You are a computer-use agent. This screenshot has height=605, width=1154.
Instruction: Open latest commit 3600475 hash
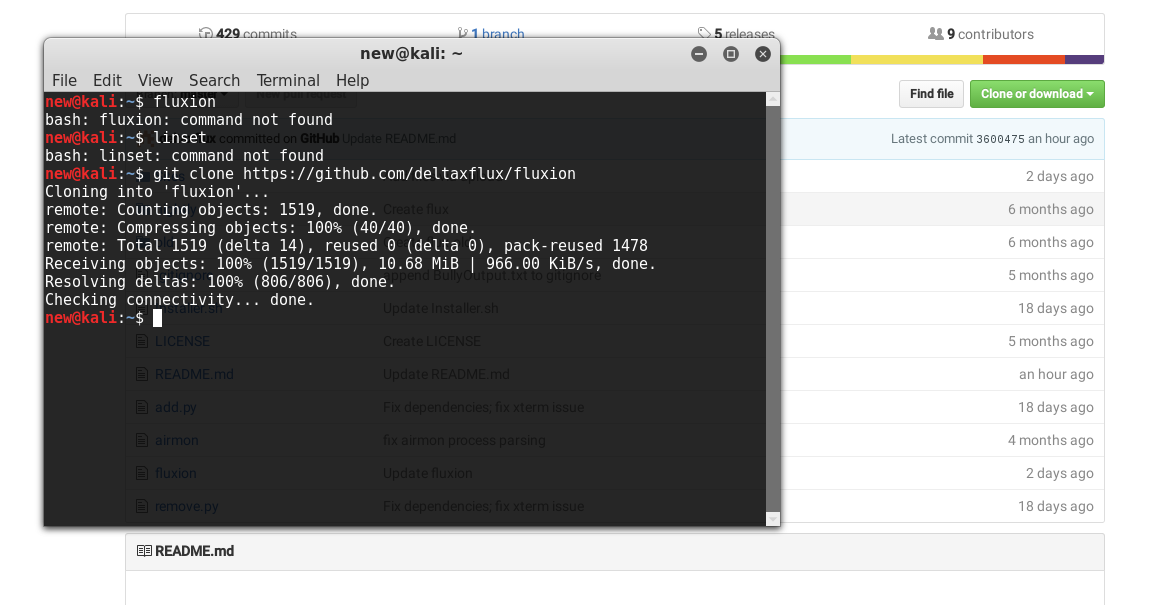pyautogui.click(x=1000, y=139)
